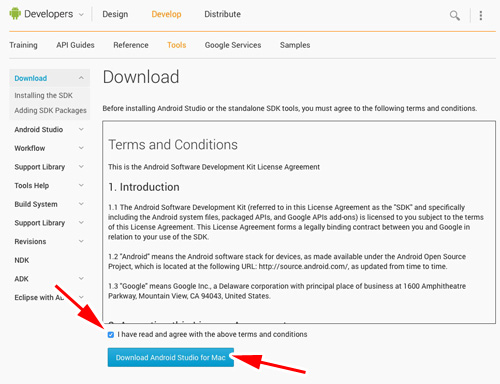Screen dimensions: 500x384
Task: Click the Android Software Development Kit License Agreement line
Action: click(214, 167)
